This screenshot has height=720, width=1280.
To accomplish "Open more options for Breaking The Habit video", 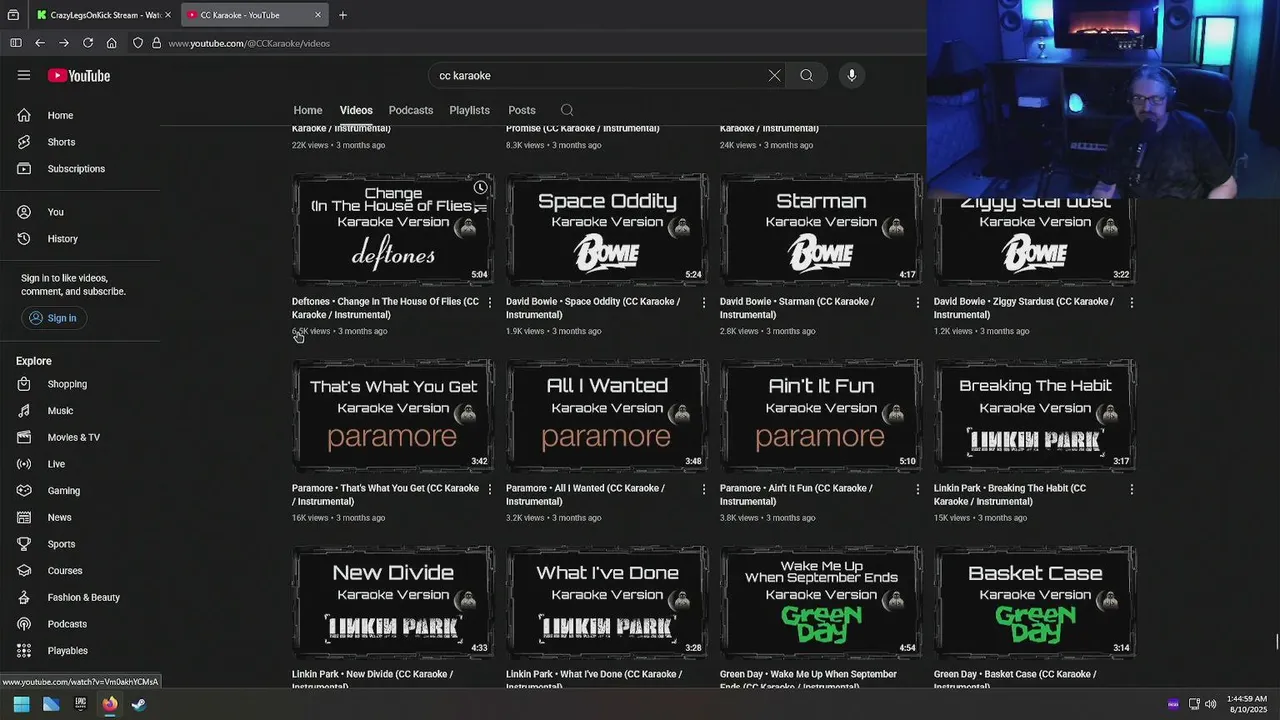I will [1132, 489].
